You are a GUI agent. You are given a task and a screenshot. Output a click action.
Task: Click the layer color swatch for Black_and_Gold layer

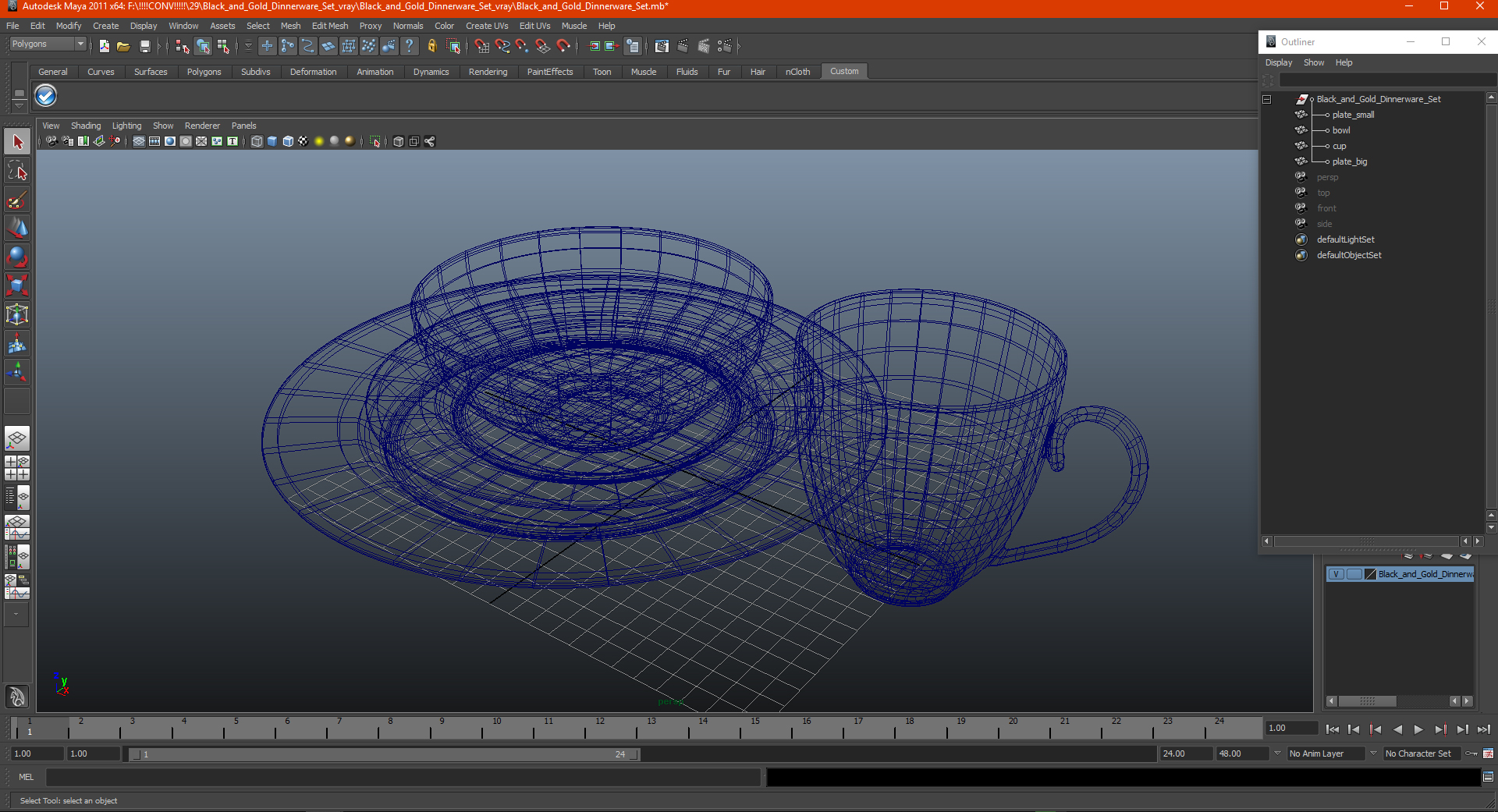[1370, 574]
